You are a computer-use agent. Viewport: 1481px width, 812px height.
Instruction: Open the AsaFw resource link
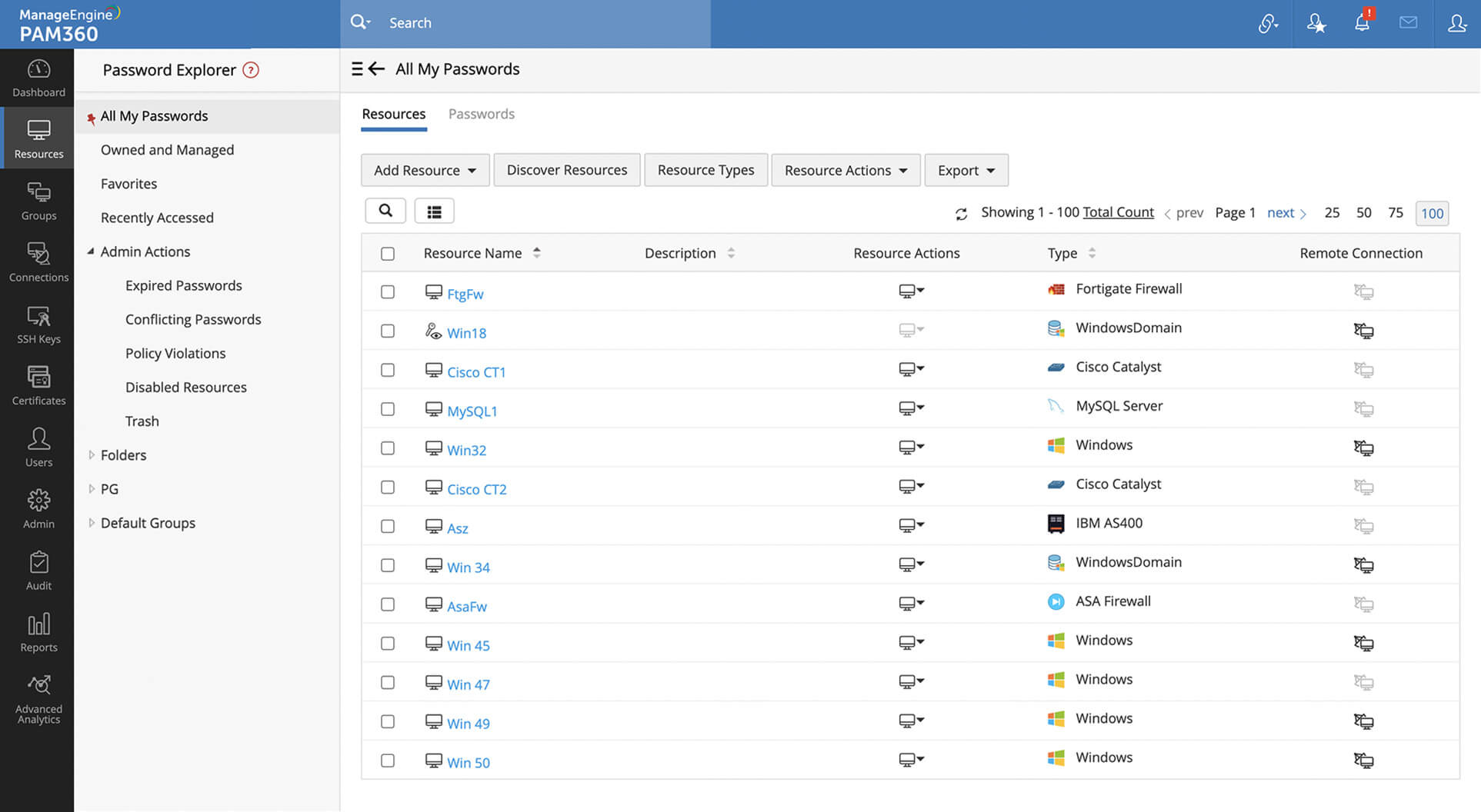(466, 607)
